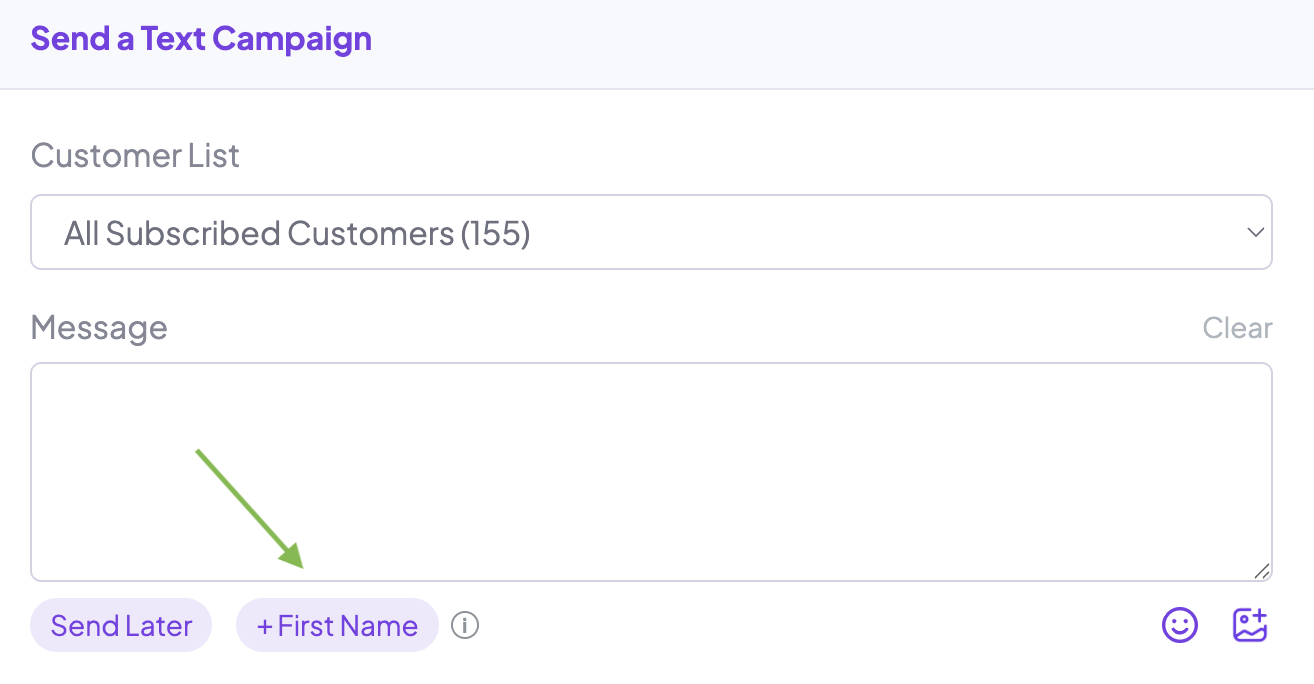Image resolution: width=1314 pixels, height=684 pixels.
Task: Click the Customer List label
Action: 135,156
